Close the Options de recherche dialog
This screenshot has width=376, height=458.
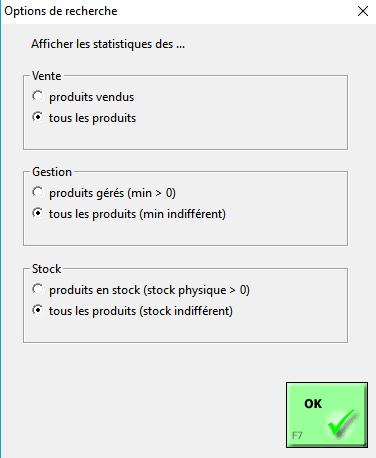pyautogui.click(x=363, y=11)
